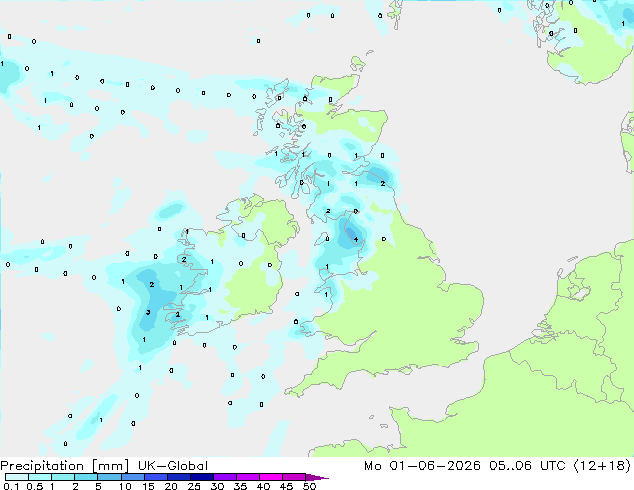
Task: Click the '4' precipitation value over northern England
Action: 356,239
